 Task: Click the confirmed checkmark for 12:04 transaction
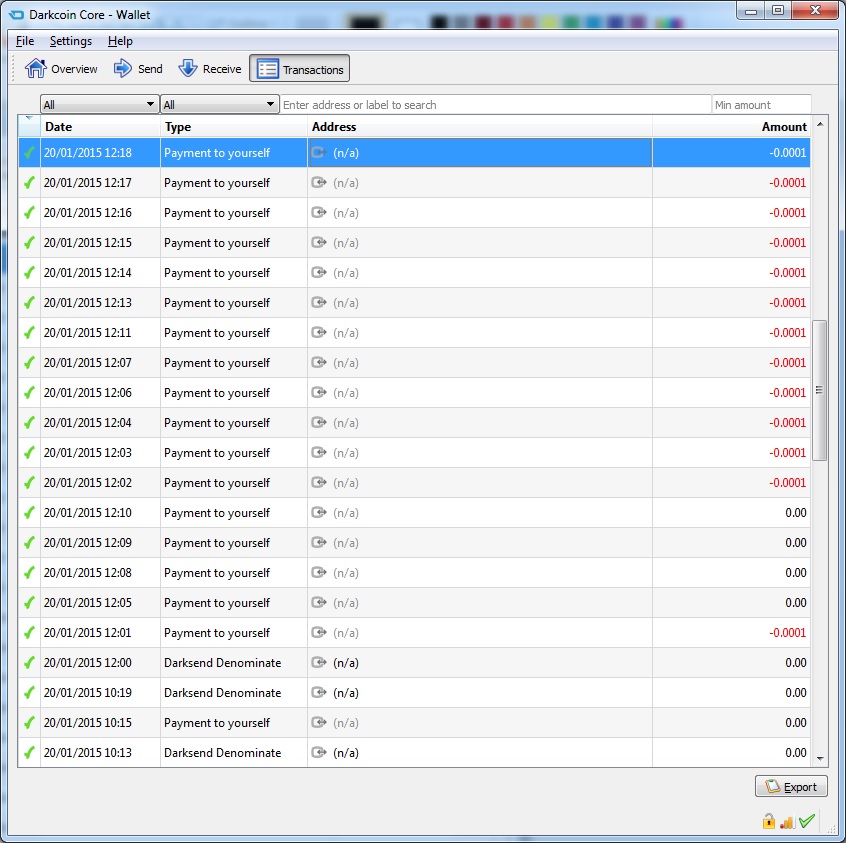point(30,423)
